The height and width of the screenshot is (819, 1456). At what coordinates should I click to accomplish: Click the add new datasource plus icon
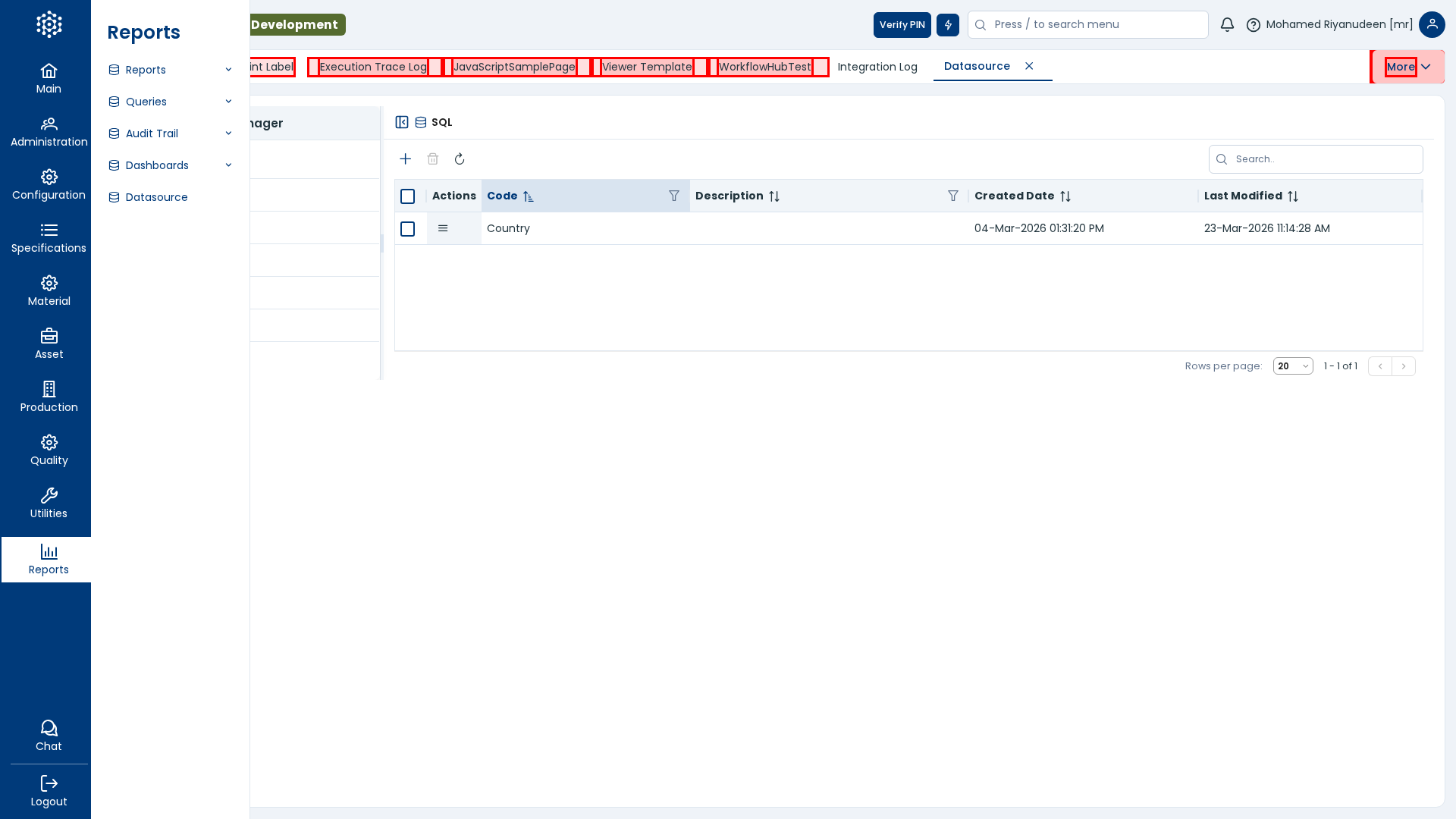pyautogui.click(x=406, y=159)
